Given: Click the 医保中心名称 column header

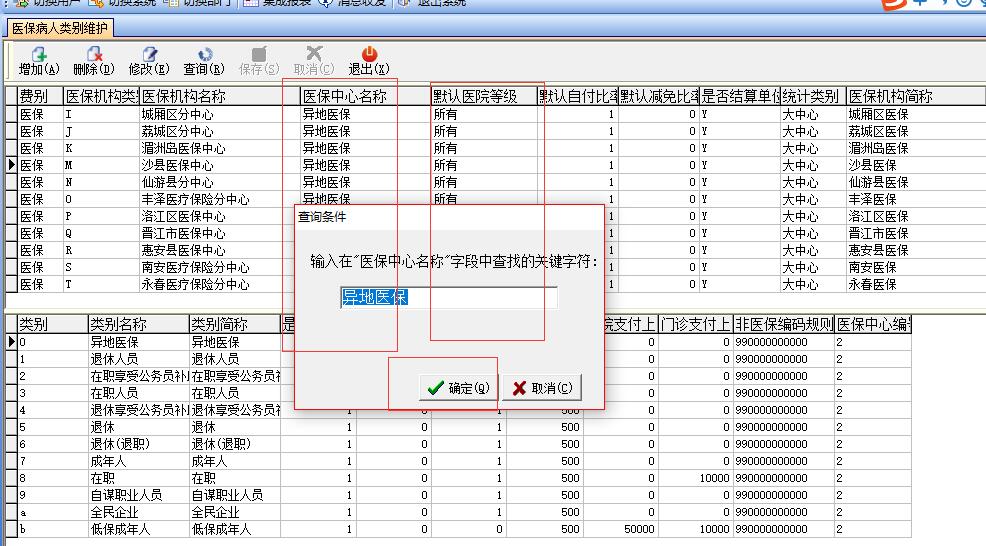Looking at the screenshot, I should click(365, 96).
